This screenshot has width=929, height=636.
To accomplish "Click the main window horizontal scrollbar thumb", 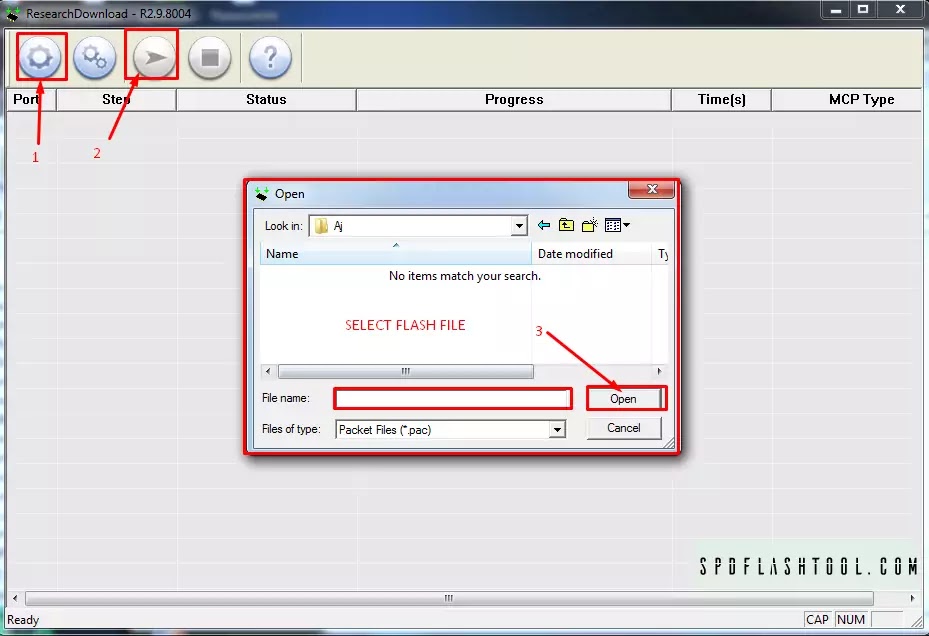I will (x=449, y=598).
